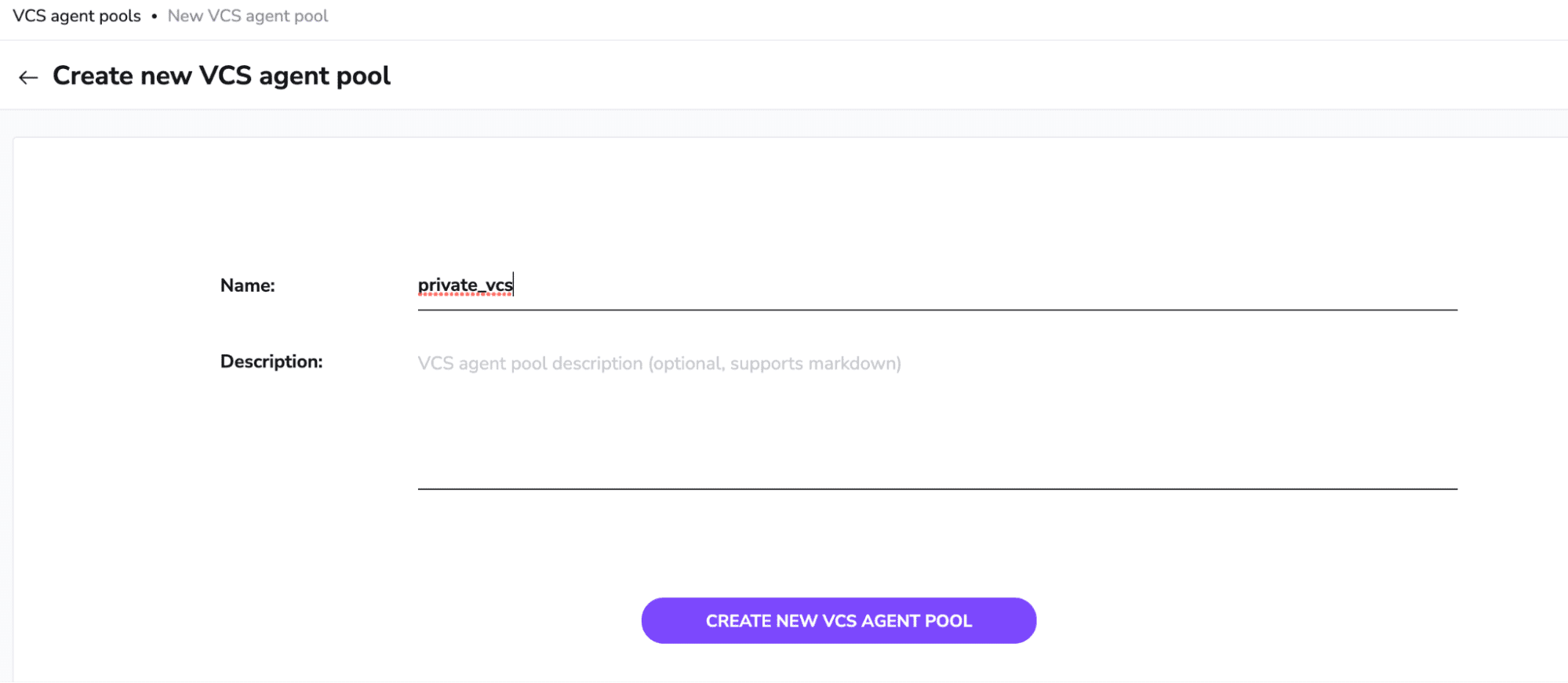Click the purple pool creation button
1568x683 pixels.
839,620
